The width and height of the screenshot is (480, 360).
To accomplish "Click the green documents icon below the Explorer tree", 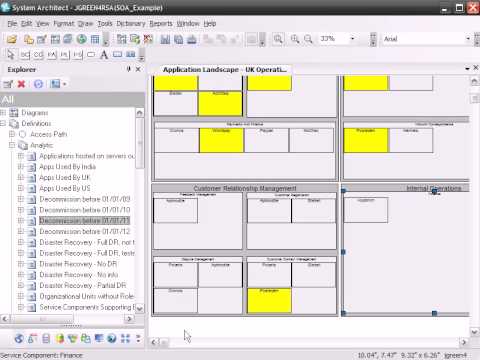I will pyautogui.click(x=86, y=339).
